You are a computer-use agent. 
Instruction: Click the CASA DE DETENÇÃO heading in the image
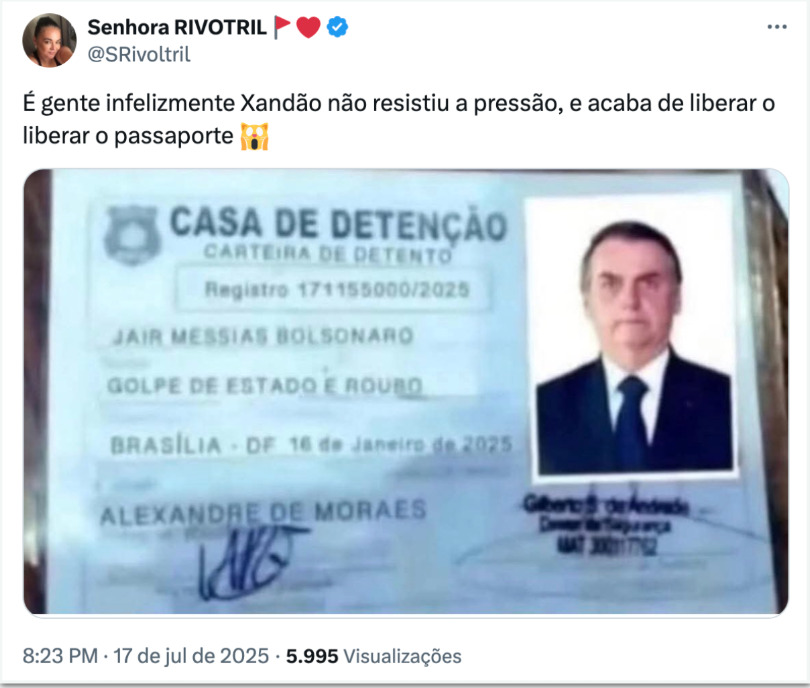tap(338, 224)
